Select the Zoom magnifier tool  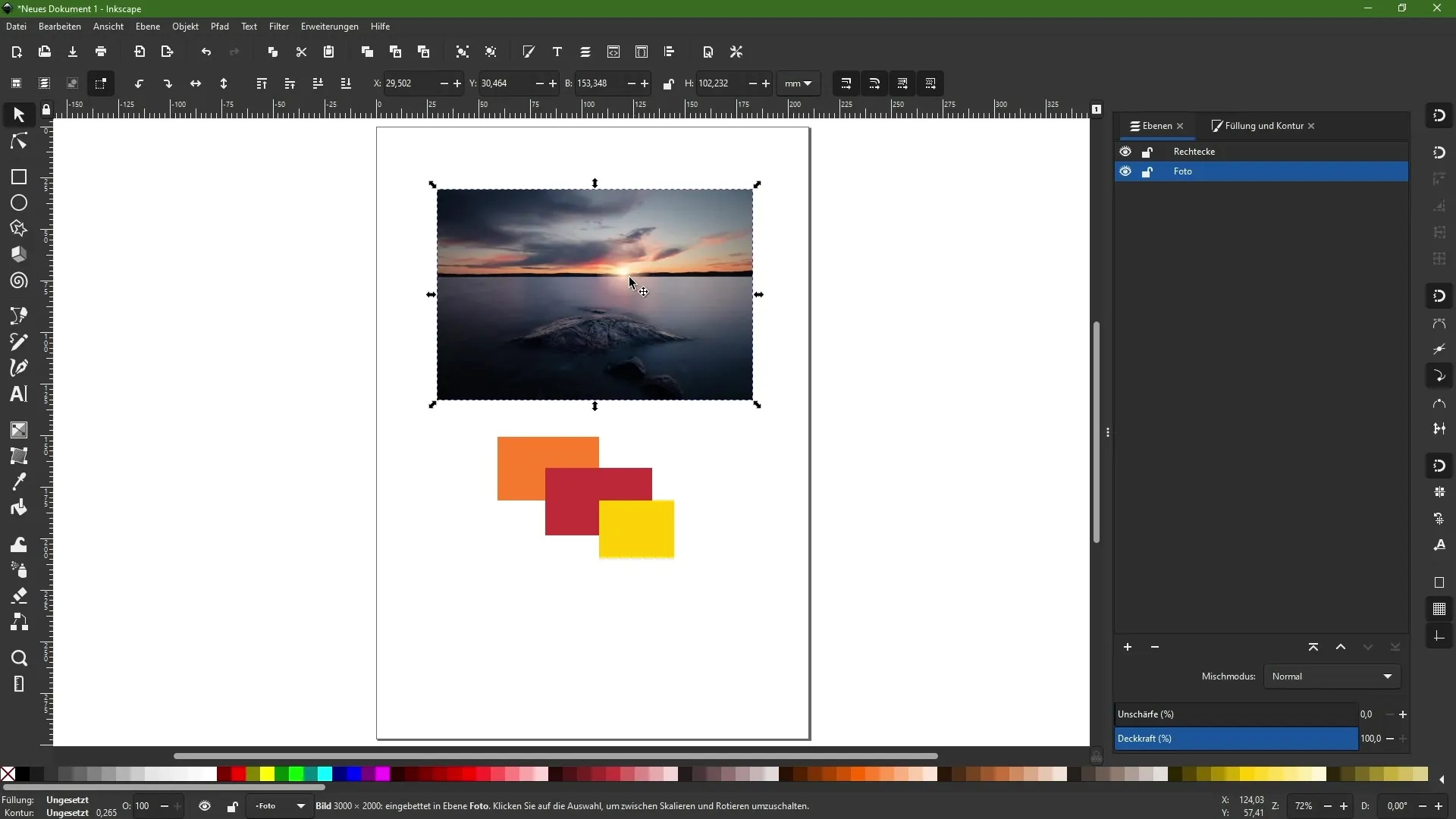pos(18,658)
